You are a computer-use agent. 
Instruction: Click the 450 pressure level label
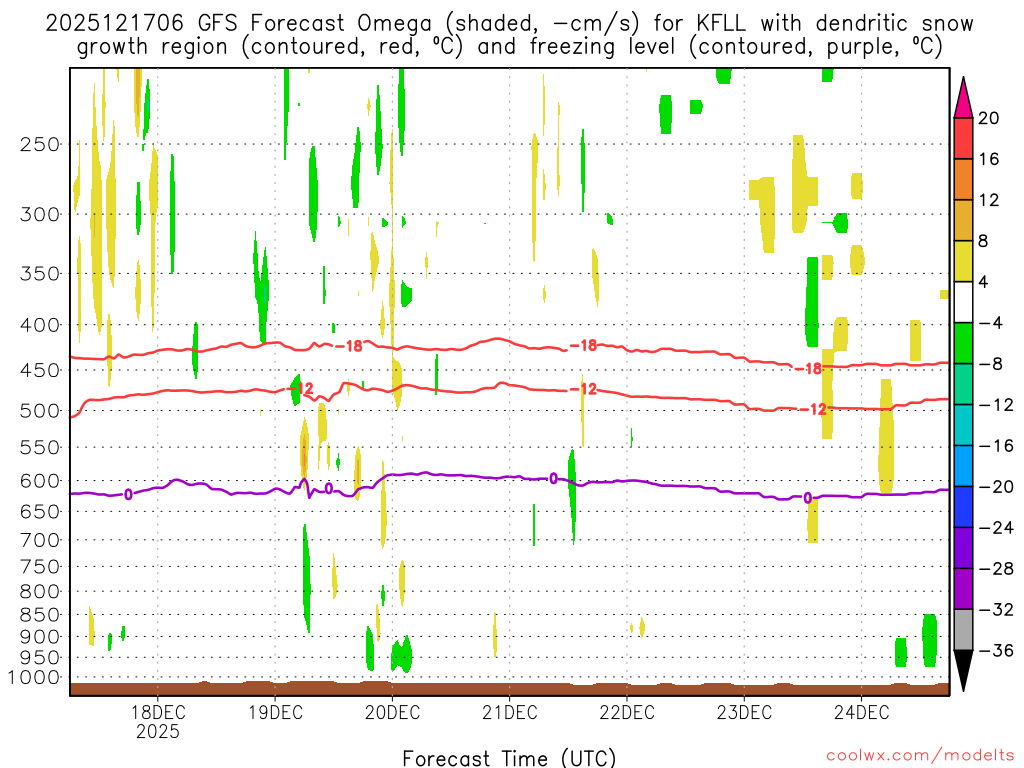(40, 370)
